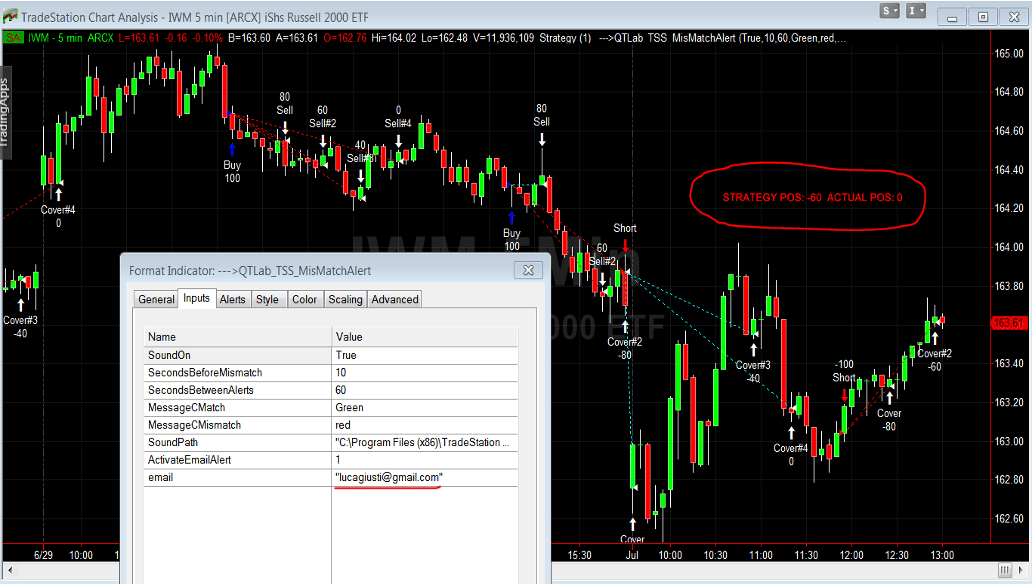
Task: Click the Sell#3 40 trade arrow
Action: click(x=361, y=176)
